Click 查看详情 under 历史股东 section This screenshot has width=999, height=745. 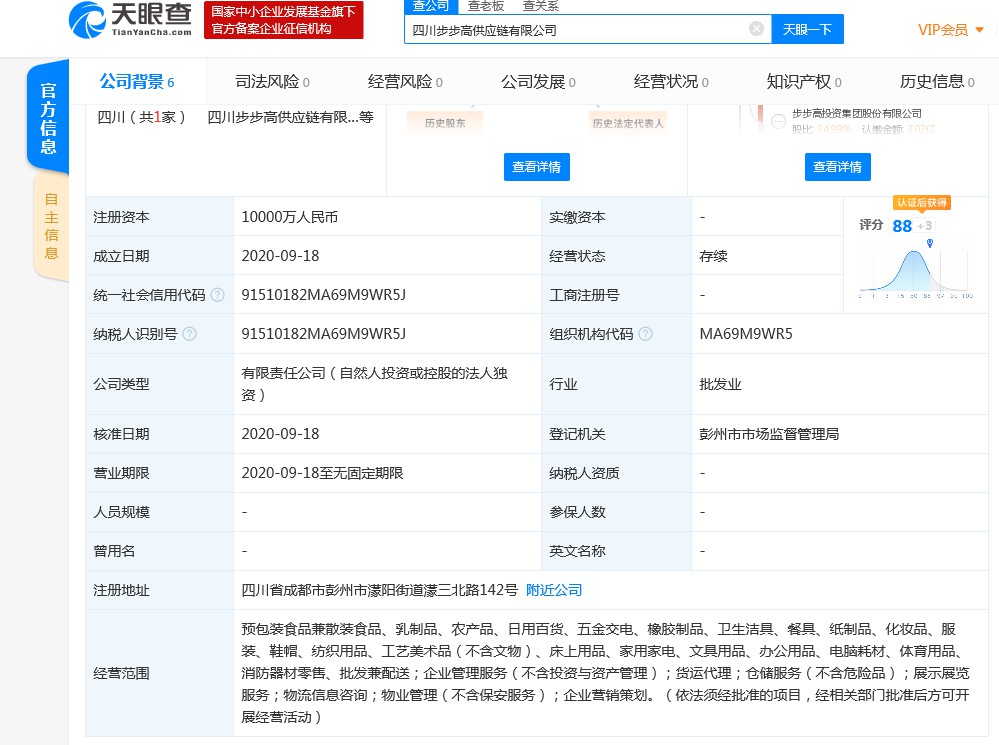click(536, 167)
